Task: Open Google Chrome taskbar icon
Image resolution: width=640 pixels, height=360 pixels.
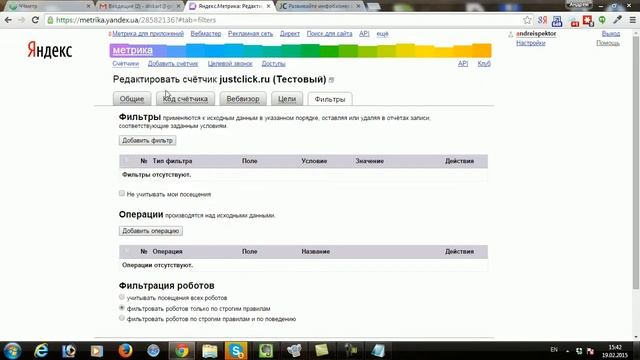Action: (182, 351)
